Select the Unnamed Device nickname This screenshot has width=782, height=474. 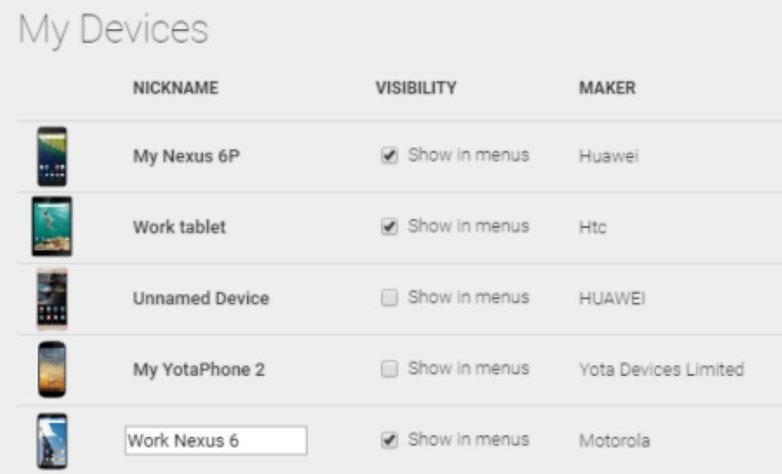point(201,298)
